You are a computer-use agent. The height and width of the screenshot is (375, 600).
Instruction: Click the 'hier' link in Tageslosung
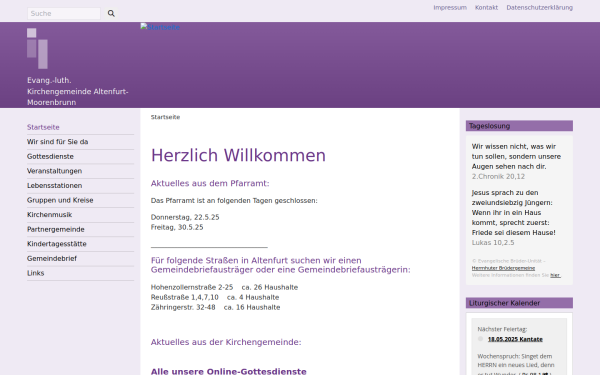point(555,275)
